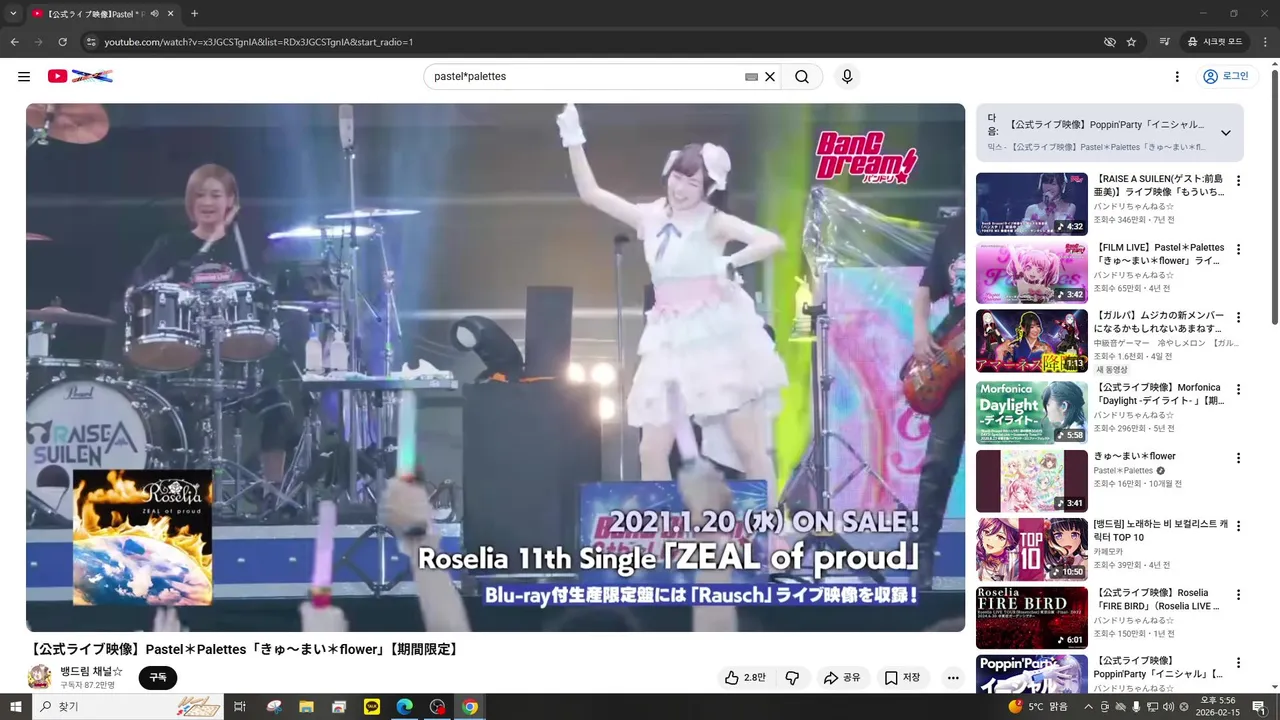1280x720 pixels.
Task: Click the 시크릿 모드 incognito indicator
Action: [x=1214, y=42]
